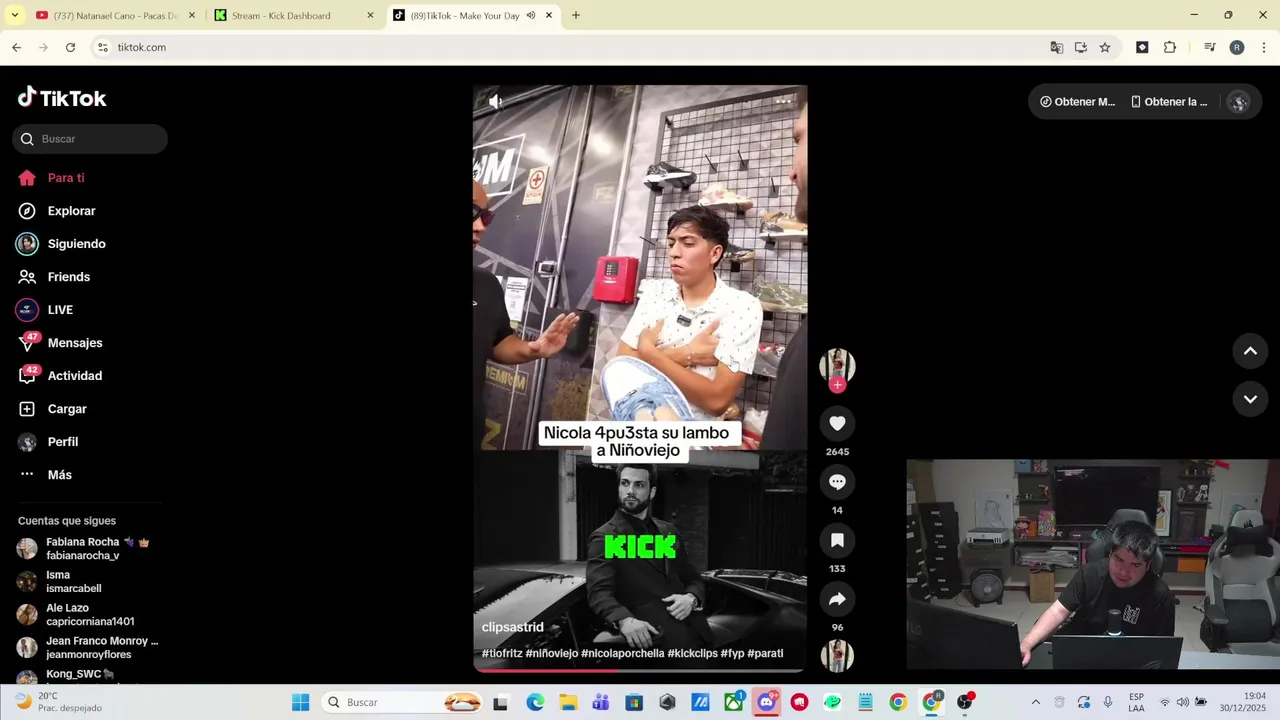The width and height of the screenshot is (1280, 720).
Task: Open the media controls icon
Action: point(1210,47)
